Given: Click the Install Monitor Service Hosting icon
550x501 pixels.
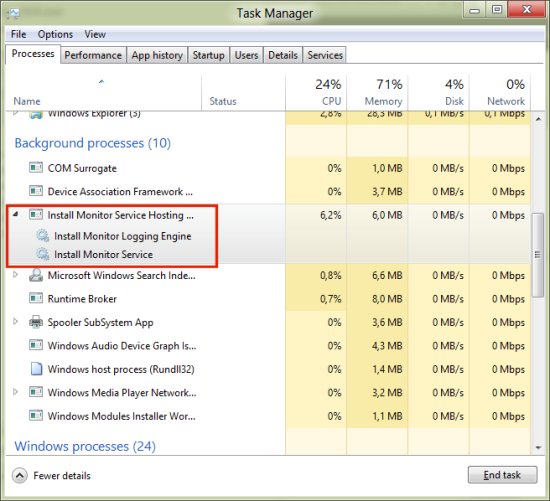Looking at the screenshot, I should (x=36, y=214).
